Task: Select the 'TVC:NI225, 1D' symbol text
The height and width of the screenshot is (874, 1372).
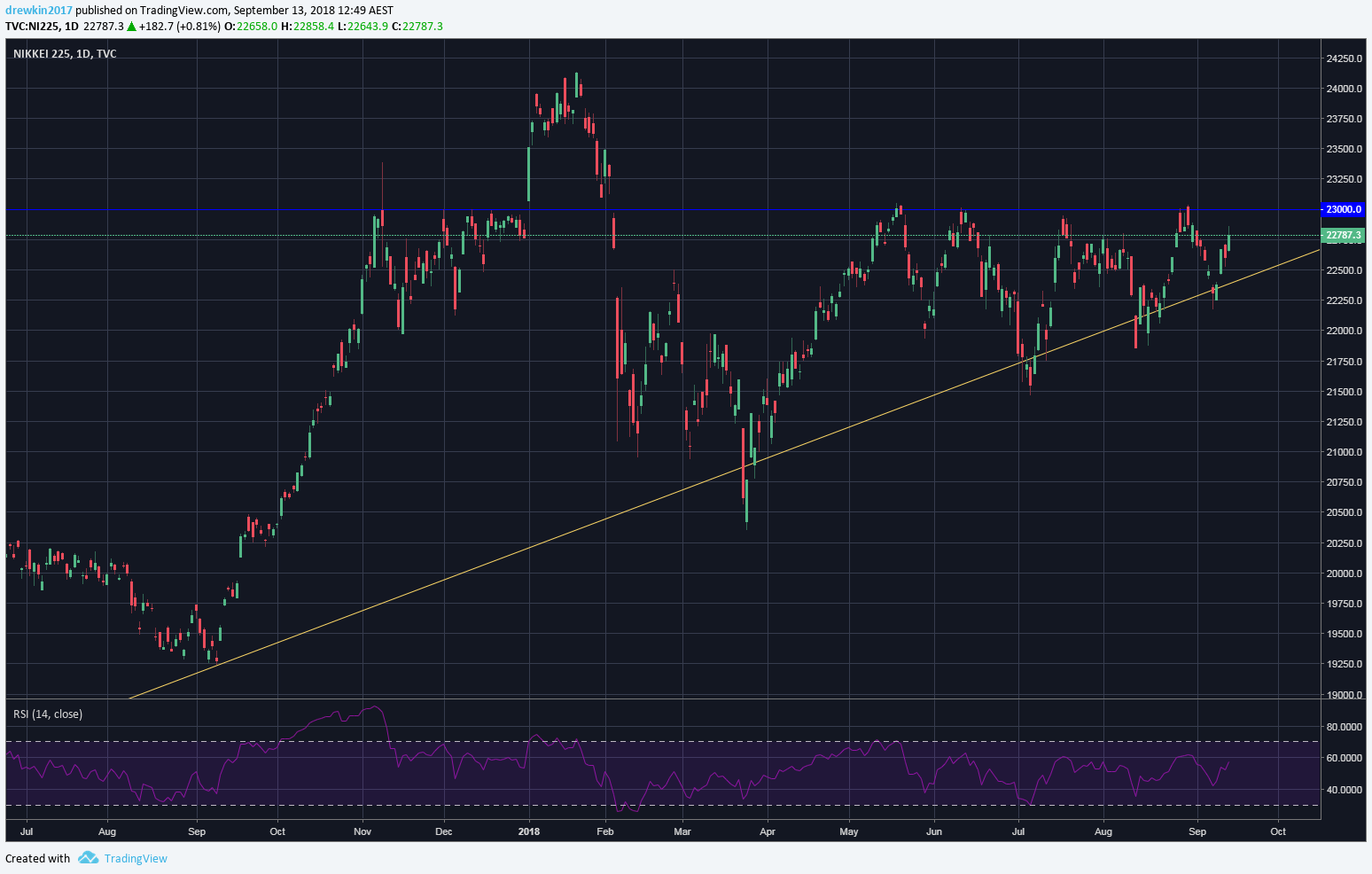Action: point(42,27)
